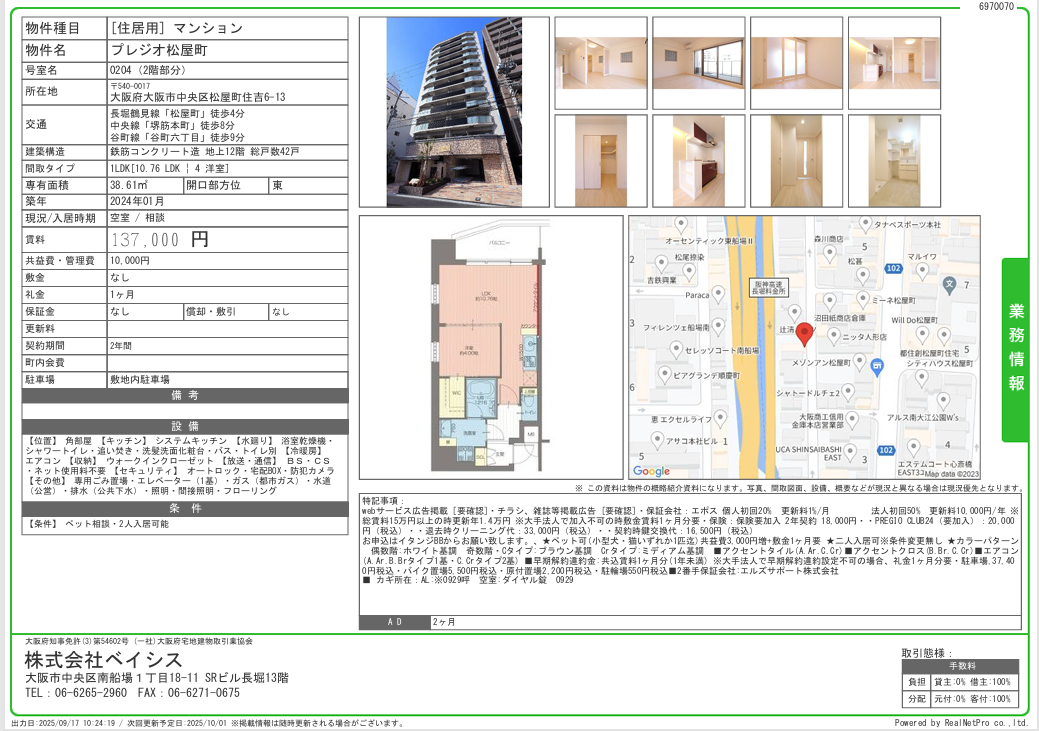Click the 阪神高速 長堀料金所 label box

(769, 287)
